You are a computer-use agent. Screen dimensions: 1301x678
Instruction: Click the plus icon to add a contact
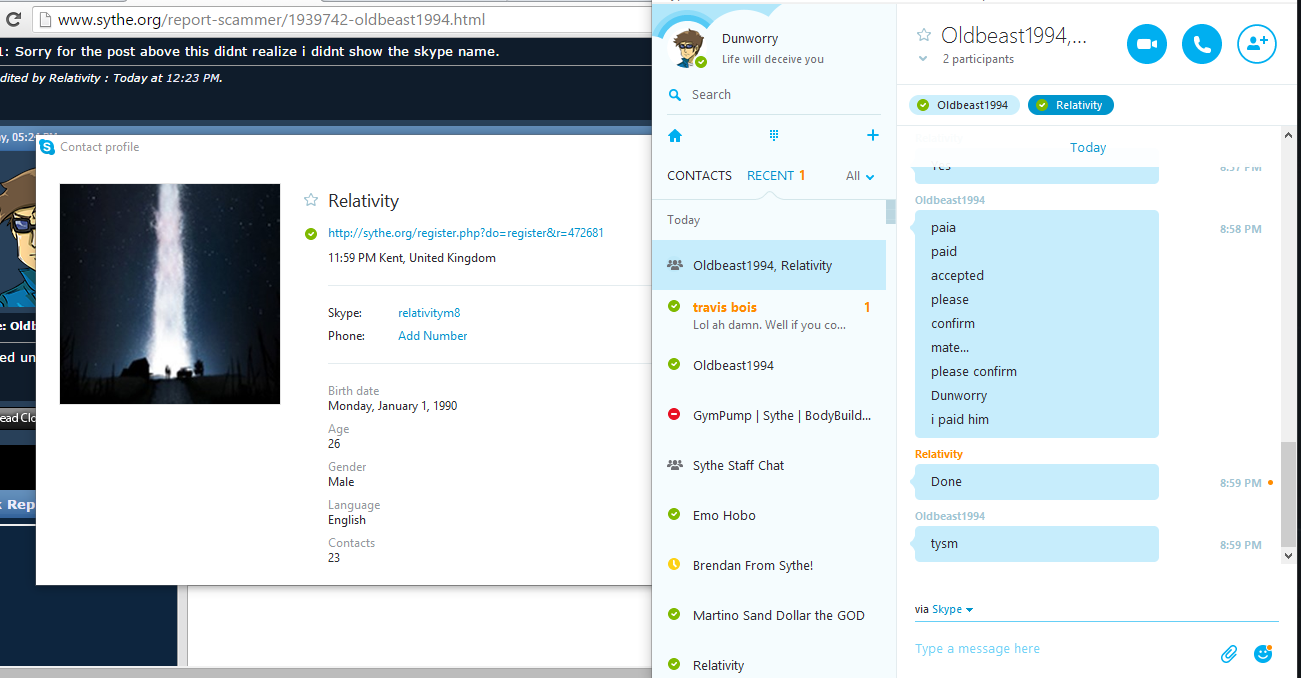873,135
